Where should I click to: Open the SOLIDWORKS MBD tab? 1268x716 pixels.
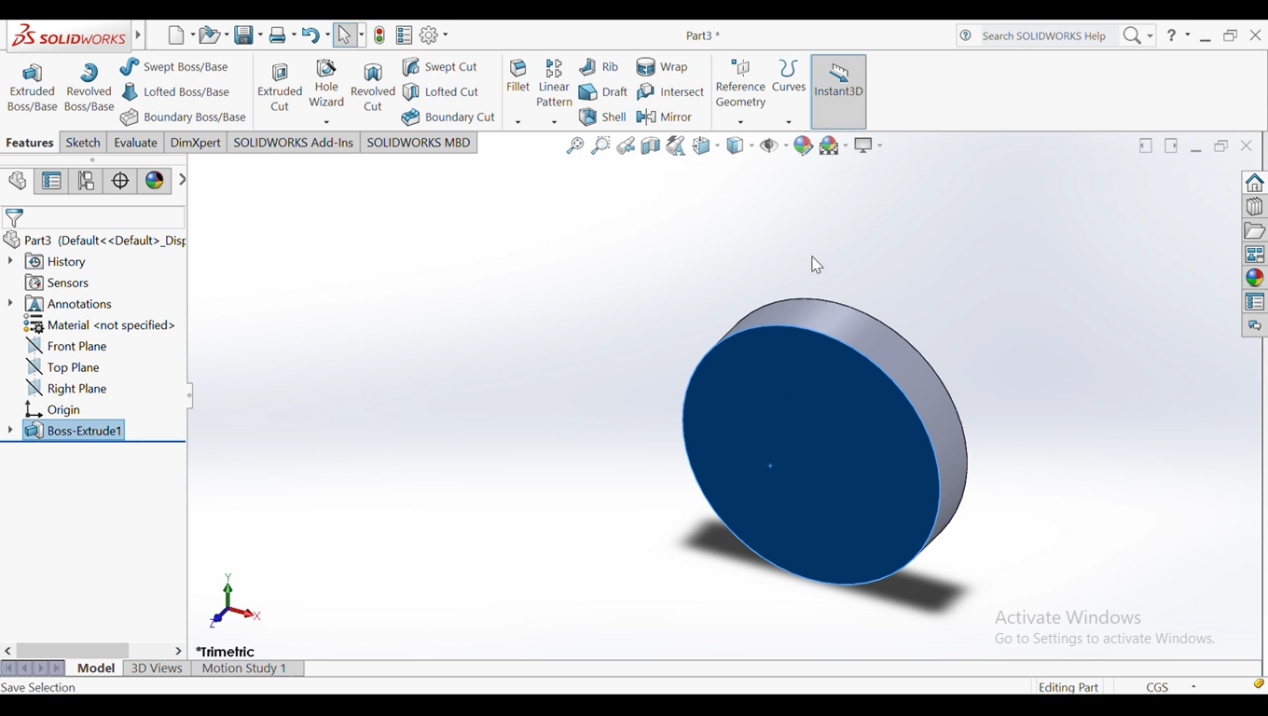tap(418, 143)
